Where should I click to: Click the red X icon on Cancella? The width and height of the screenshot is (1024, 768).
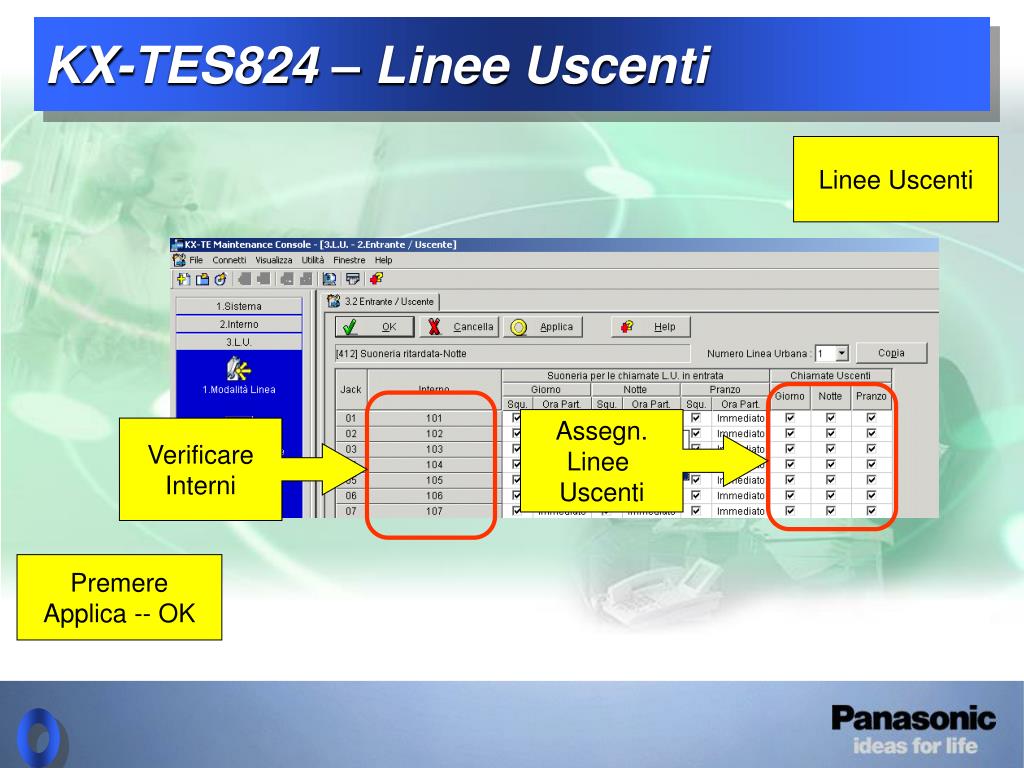434,327
